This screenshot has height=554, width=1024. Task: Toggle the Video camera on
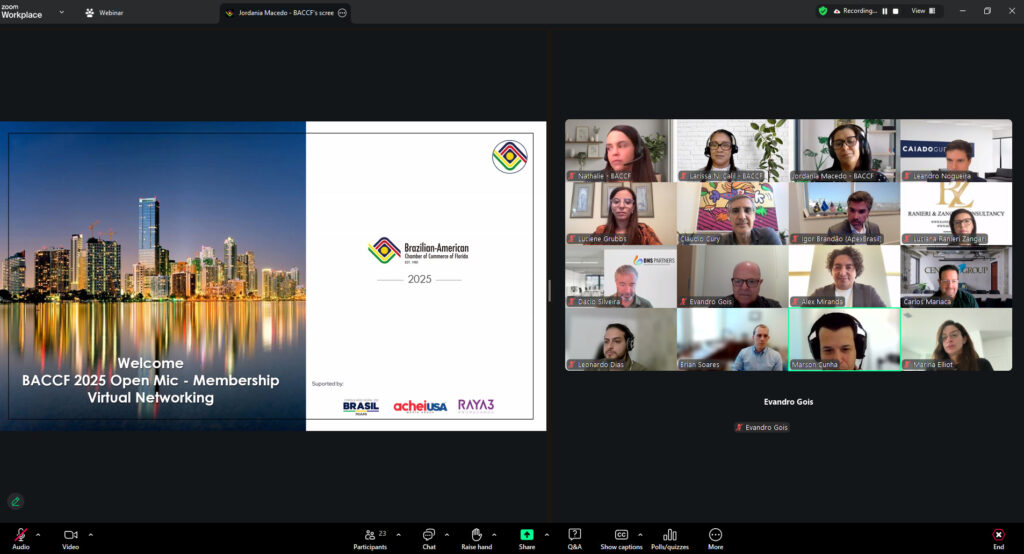coord(70,535)
